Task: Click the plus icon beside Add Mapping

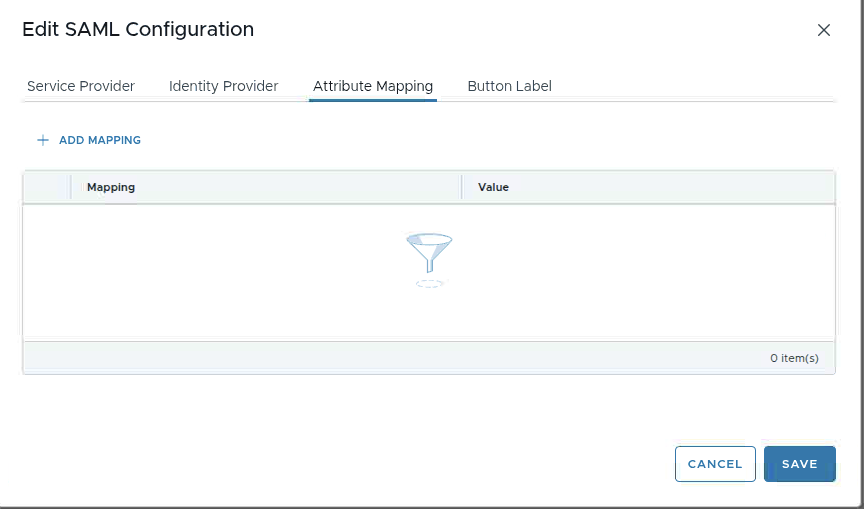Action: pos(43,140)
